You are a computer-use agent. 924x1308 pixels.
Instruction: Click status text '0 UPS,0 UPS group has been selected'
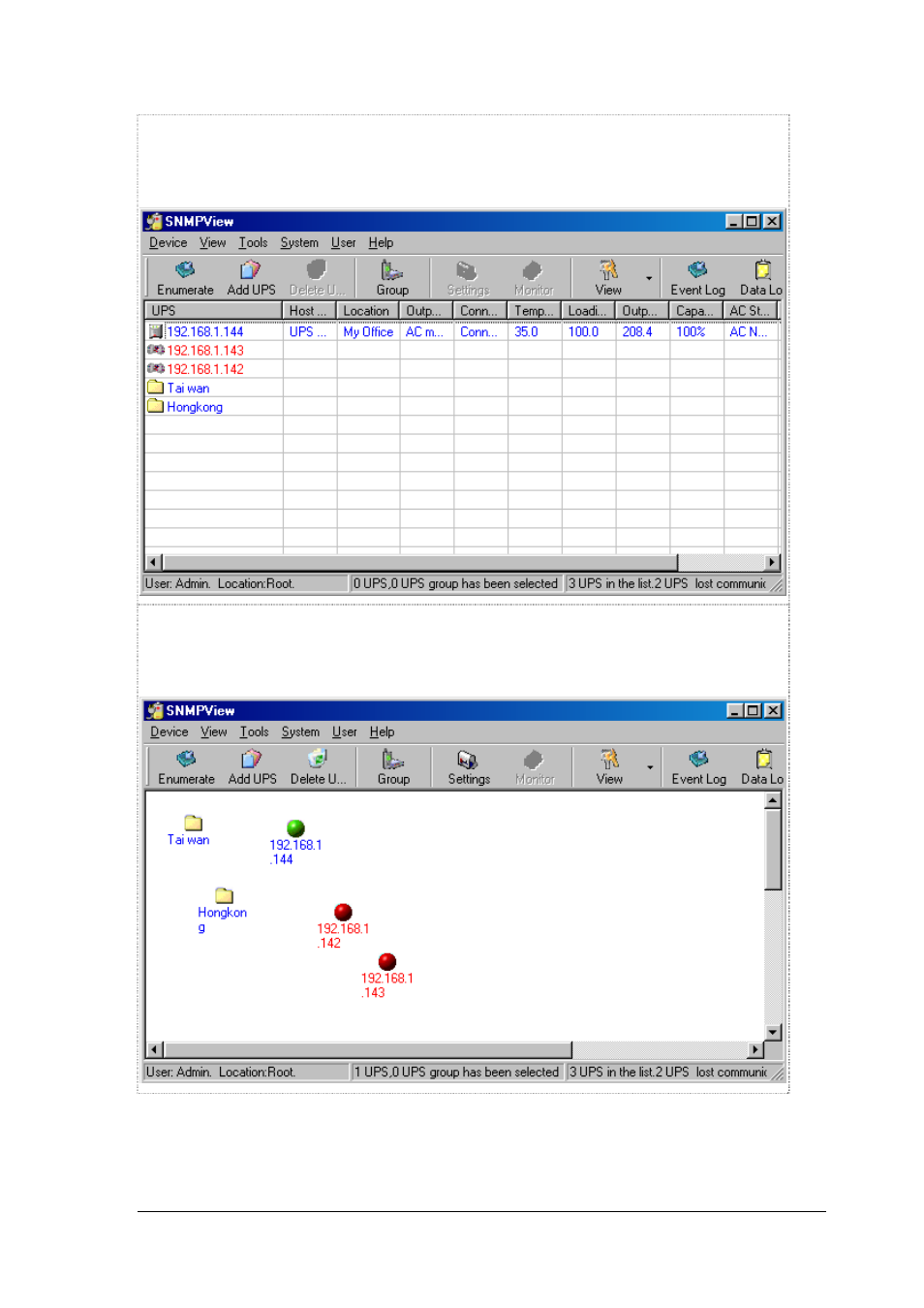coord(455,583)
